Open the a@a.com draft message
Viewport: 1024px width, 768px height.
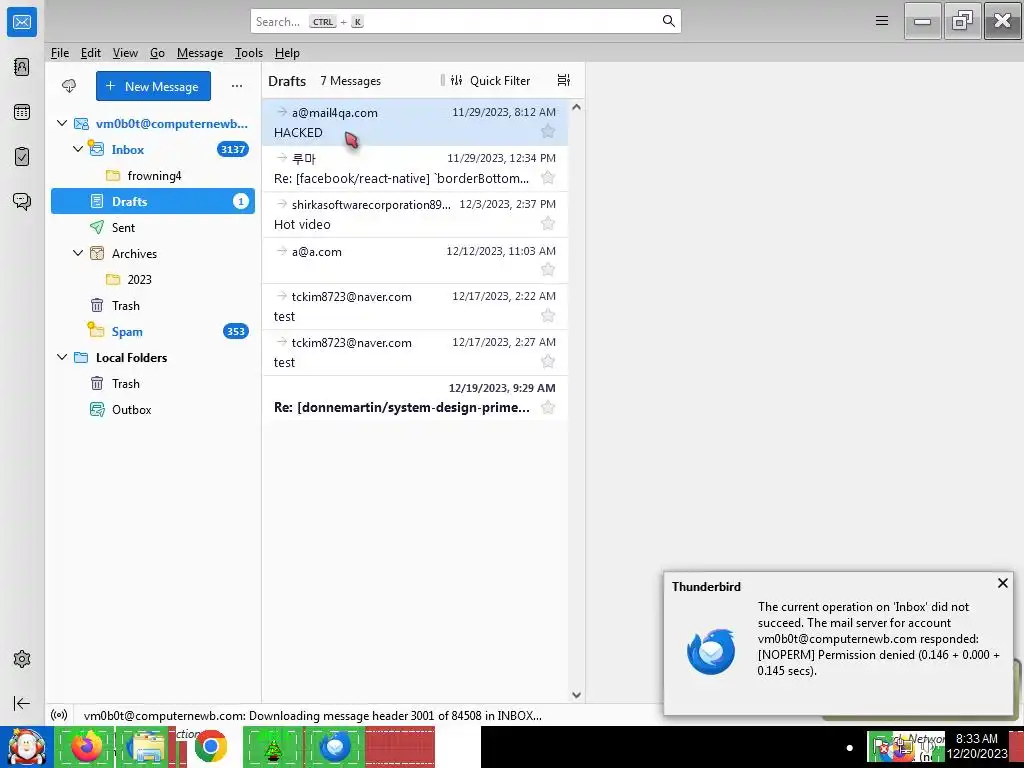[x=415, y=261]
